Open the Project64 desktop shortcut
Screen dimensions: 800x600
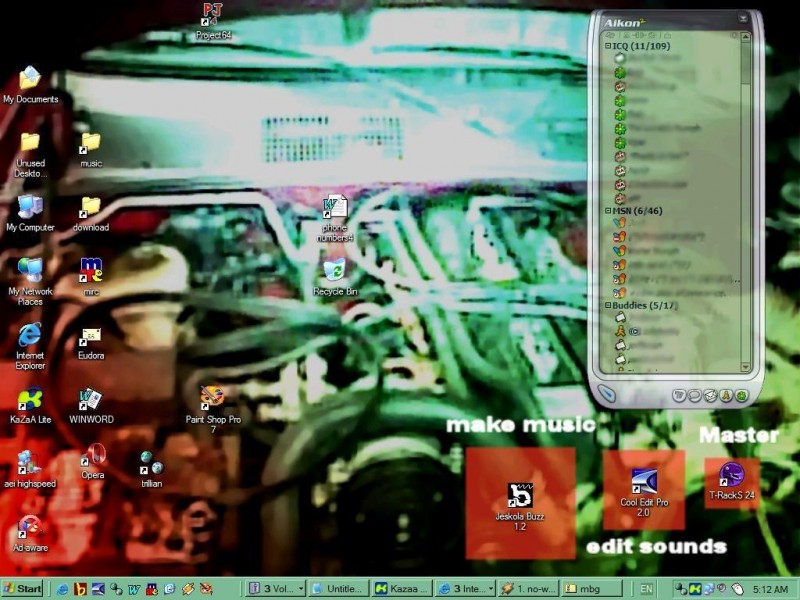tap(213, 20)
